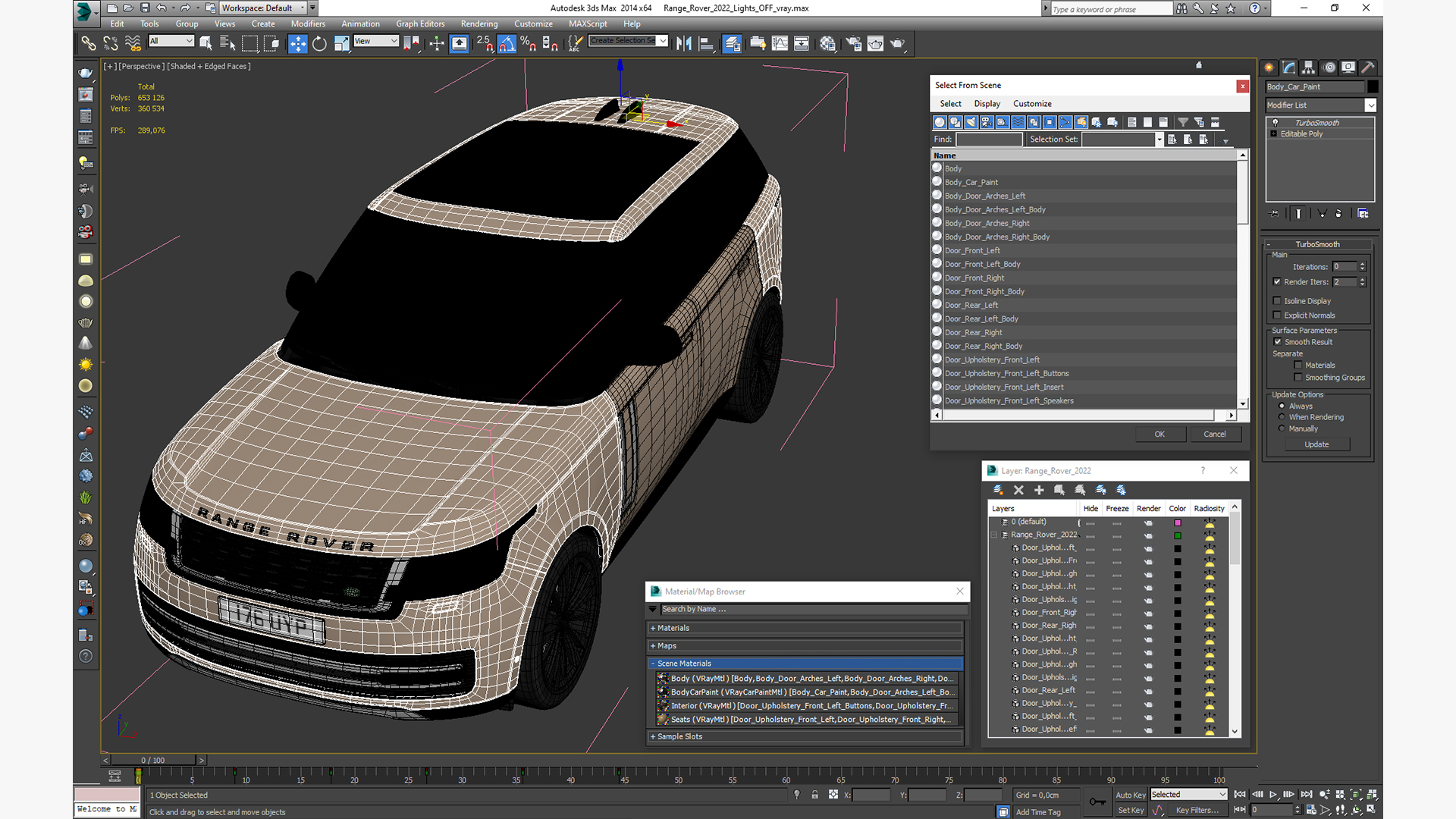
Task: Toggle Render Iters checkbox in TurboSmooth
Action: tap(1277, 282)
